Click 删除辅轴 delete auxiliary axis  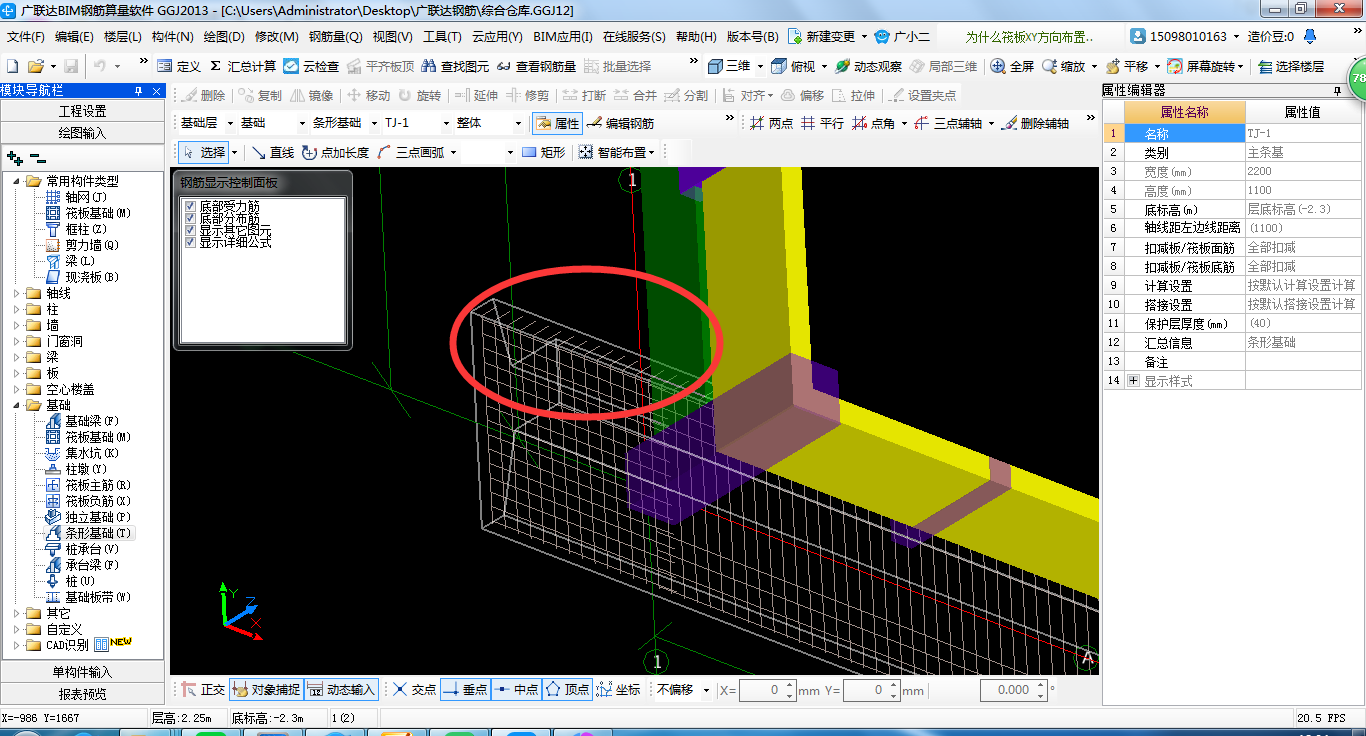pos(1035,123)
